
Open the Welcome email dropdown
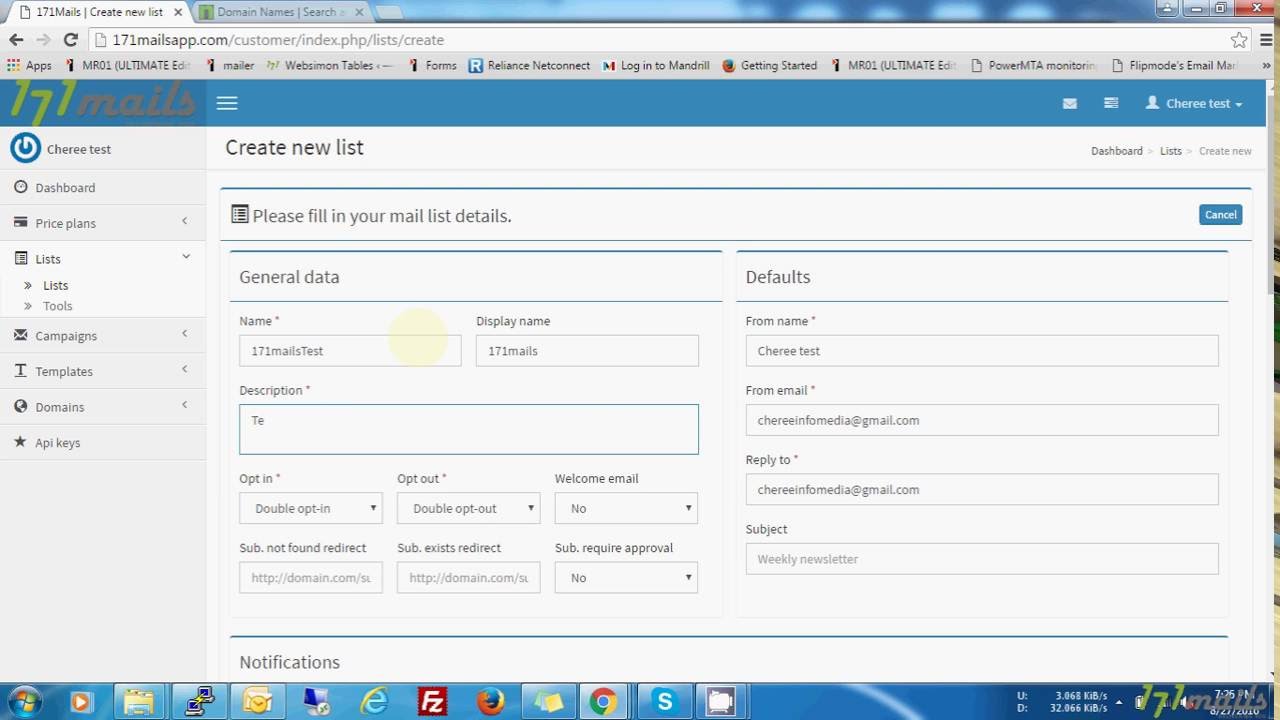click(626, 508)
